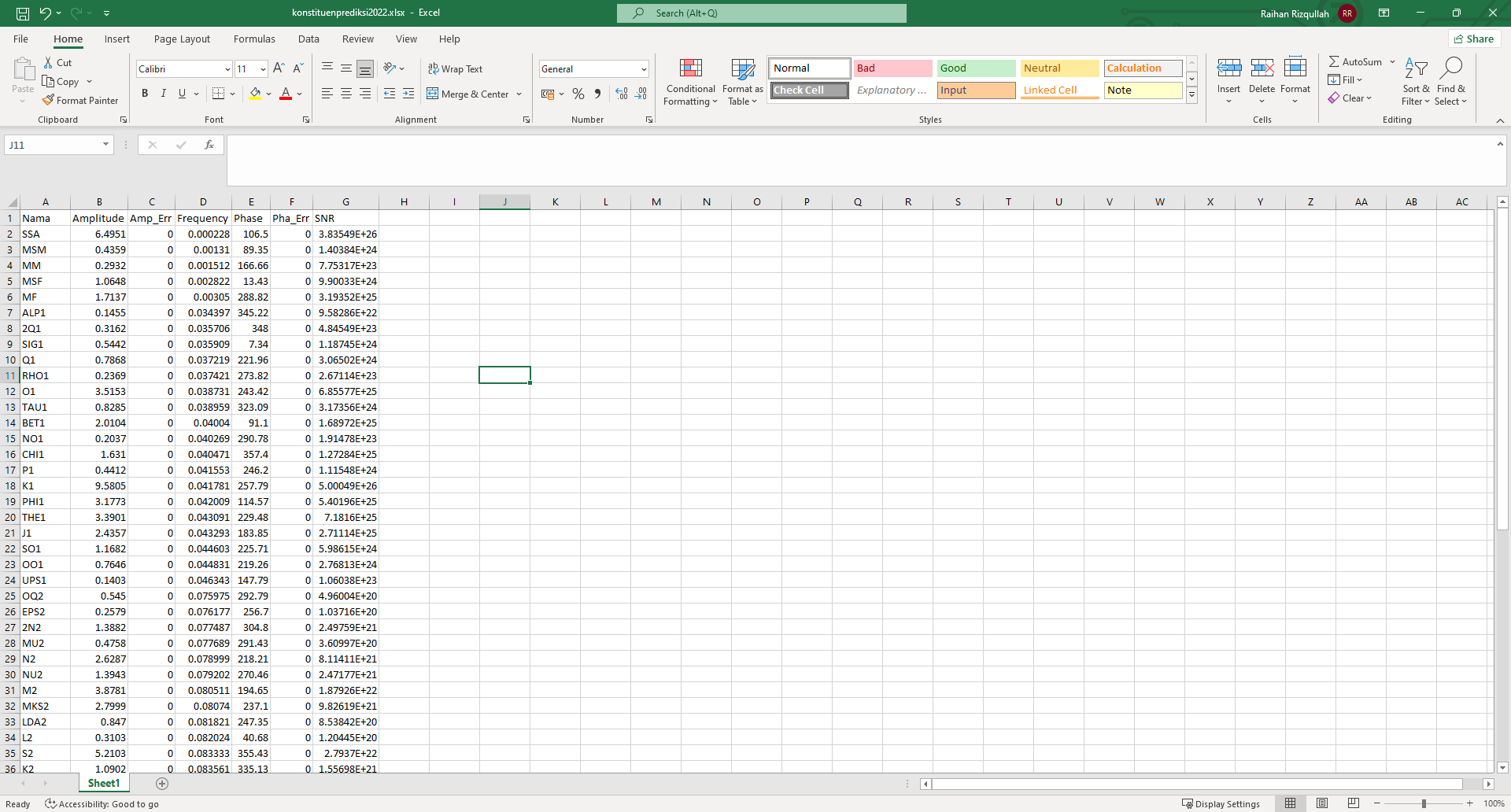Click the Increase Font Size icon
Image resolution: width=1511 pixels, height=812 pixels.
click(279, 68)
